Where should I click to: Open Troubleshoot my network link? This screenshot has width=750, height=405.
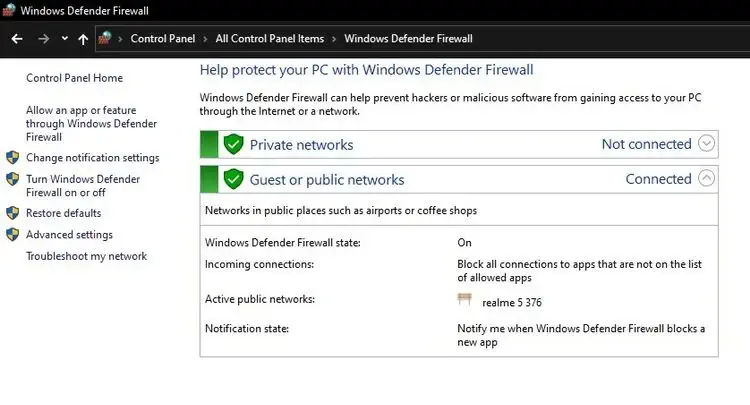[x=87, y=256]
